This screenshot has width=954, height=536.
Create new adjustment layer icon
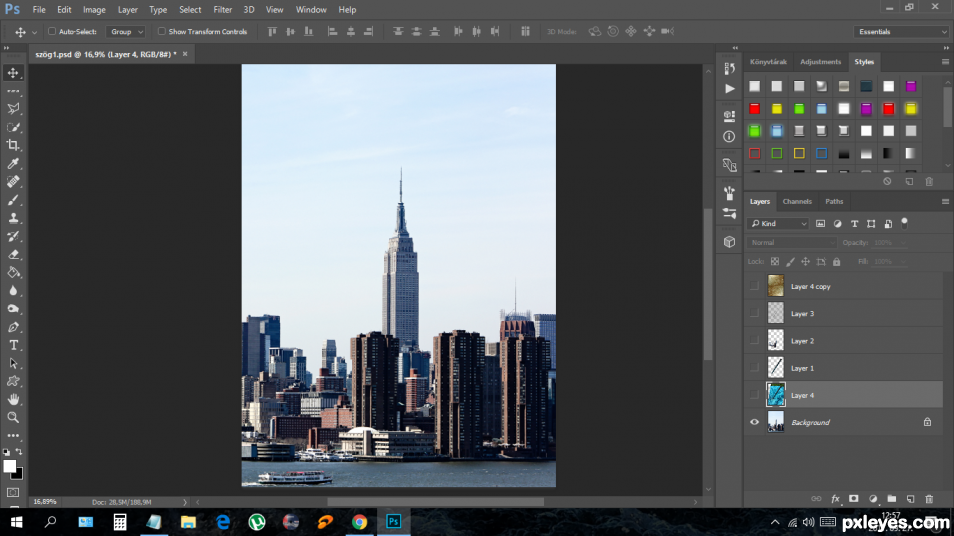tap(873, 499)
